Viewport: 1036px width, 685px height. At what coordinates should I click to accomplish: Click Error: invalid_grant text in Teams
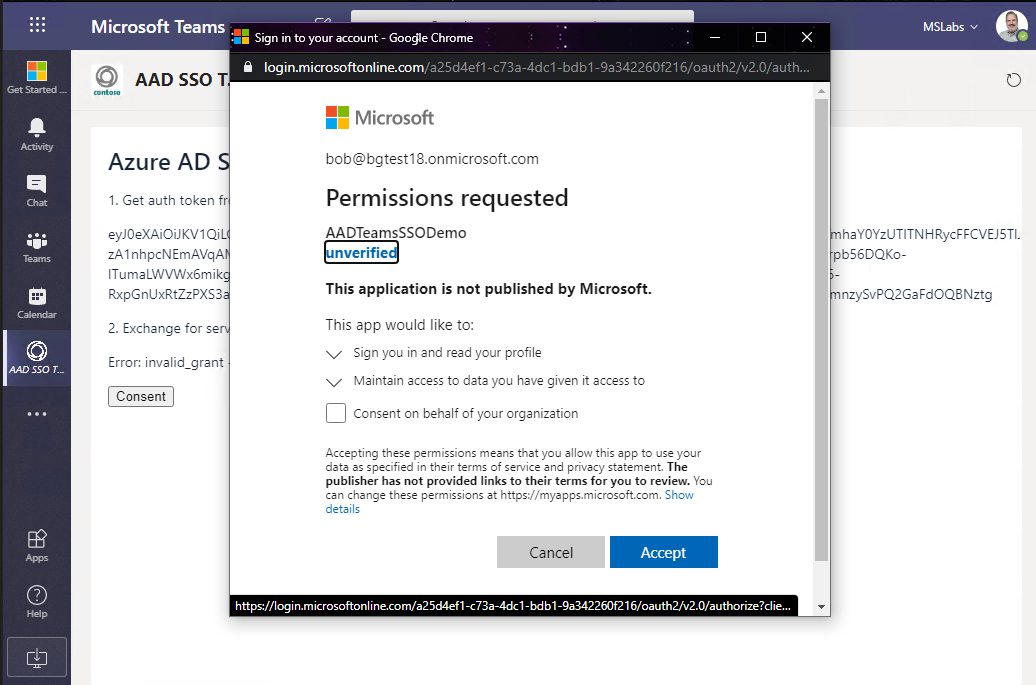pos(166,362)
